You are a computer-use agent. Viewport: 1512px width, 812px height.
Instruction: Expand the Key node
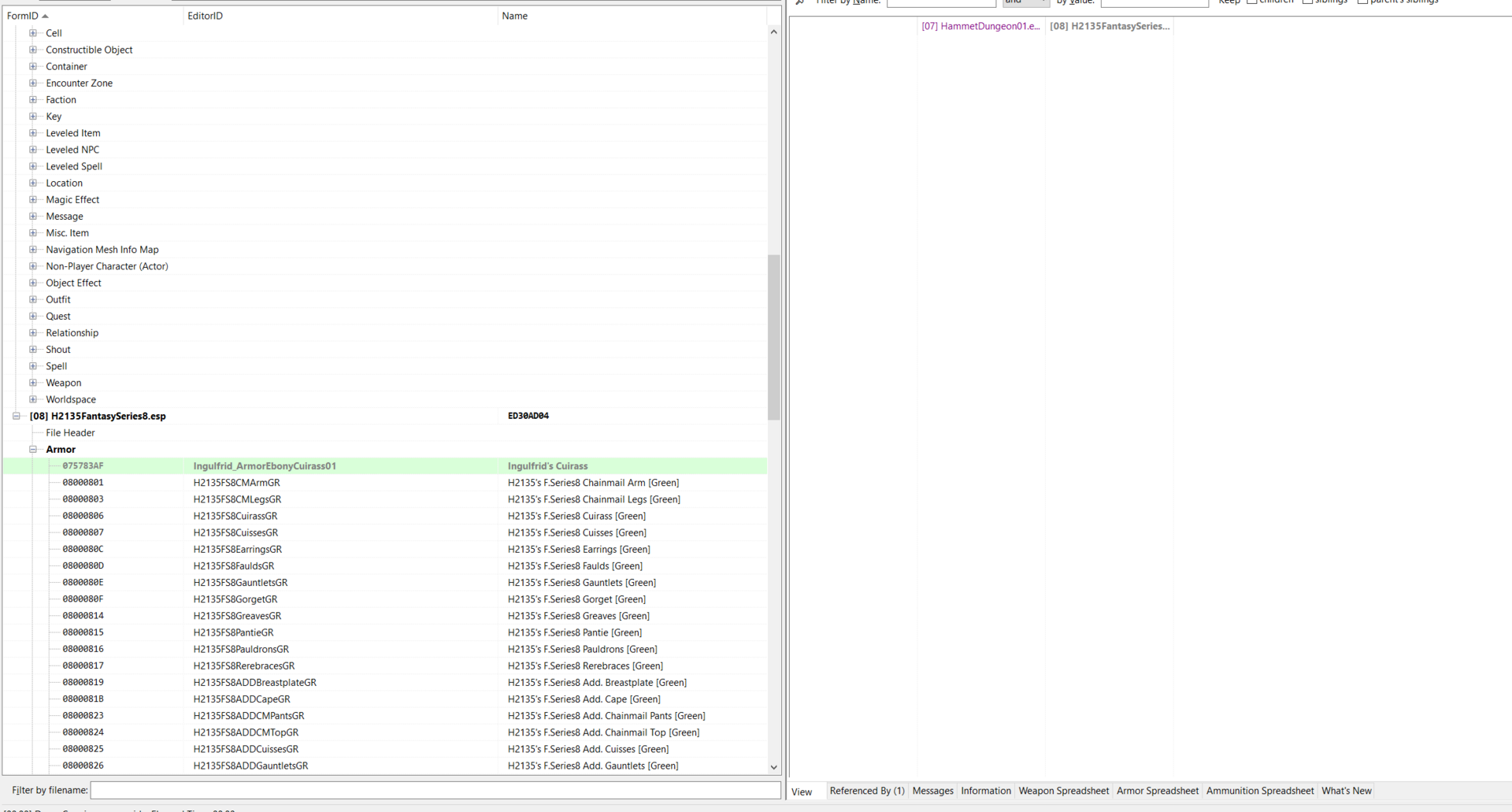pos(33,116)
